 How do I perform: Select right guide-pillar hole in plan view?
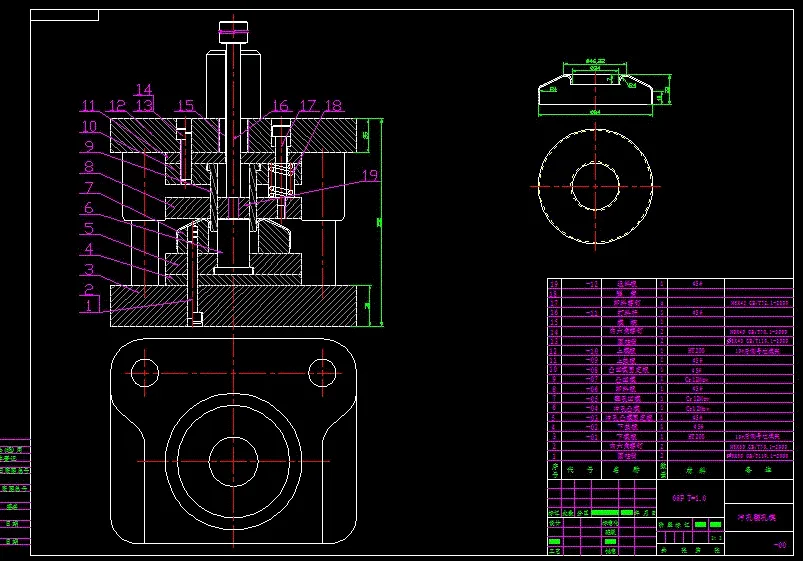[323, 373]
